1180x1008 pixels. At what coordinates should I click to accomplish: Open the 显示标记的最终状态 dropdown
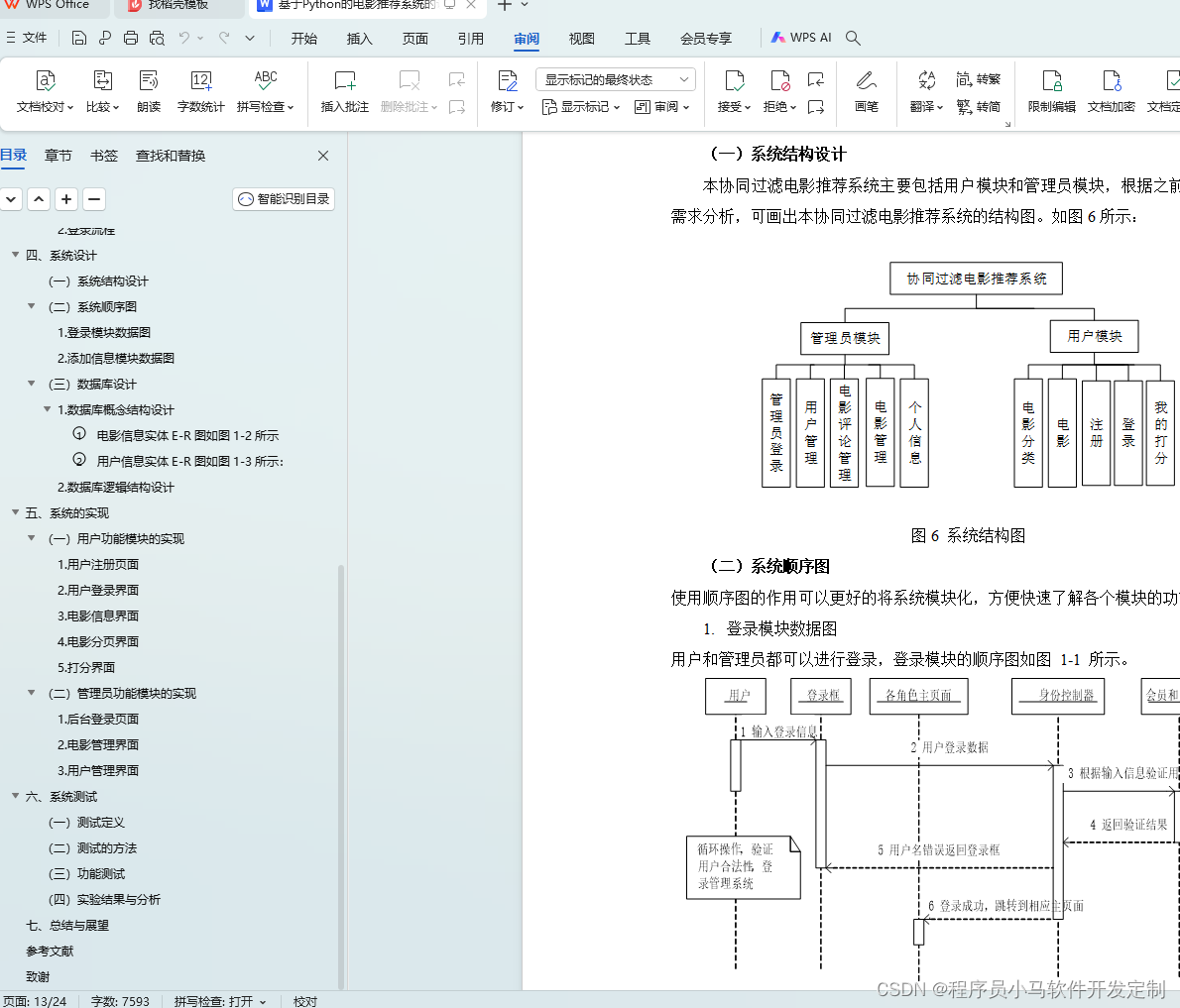(615, 79)
